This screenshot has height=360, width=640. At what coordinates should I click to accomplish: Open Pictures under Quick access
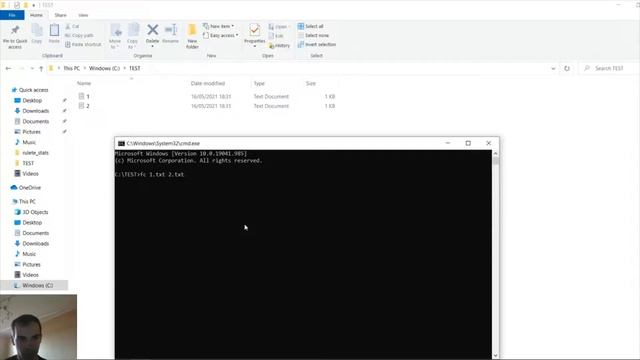(31, 132)
